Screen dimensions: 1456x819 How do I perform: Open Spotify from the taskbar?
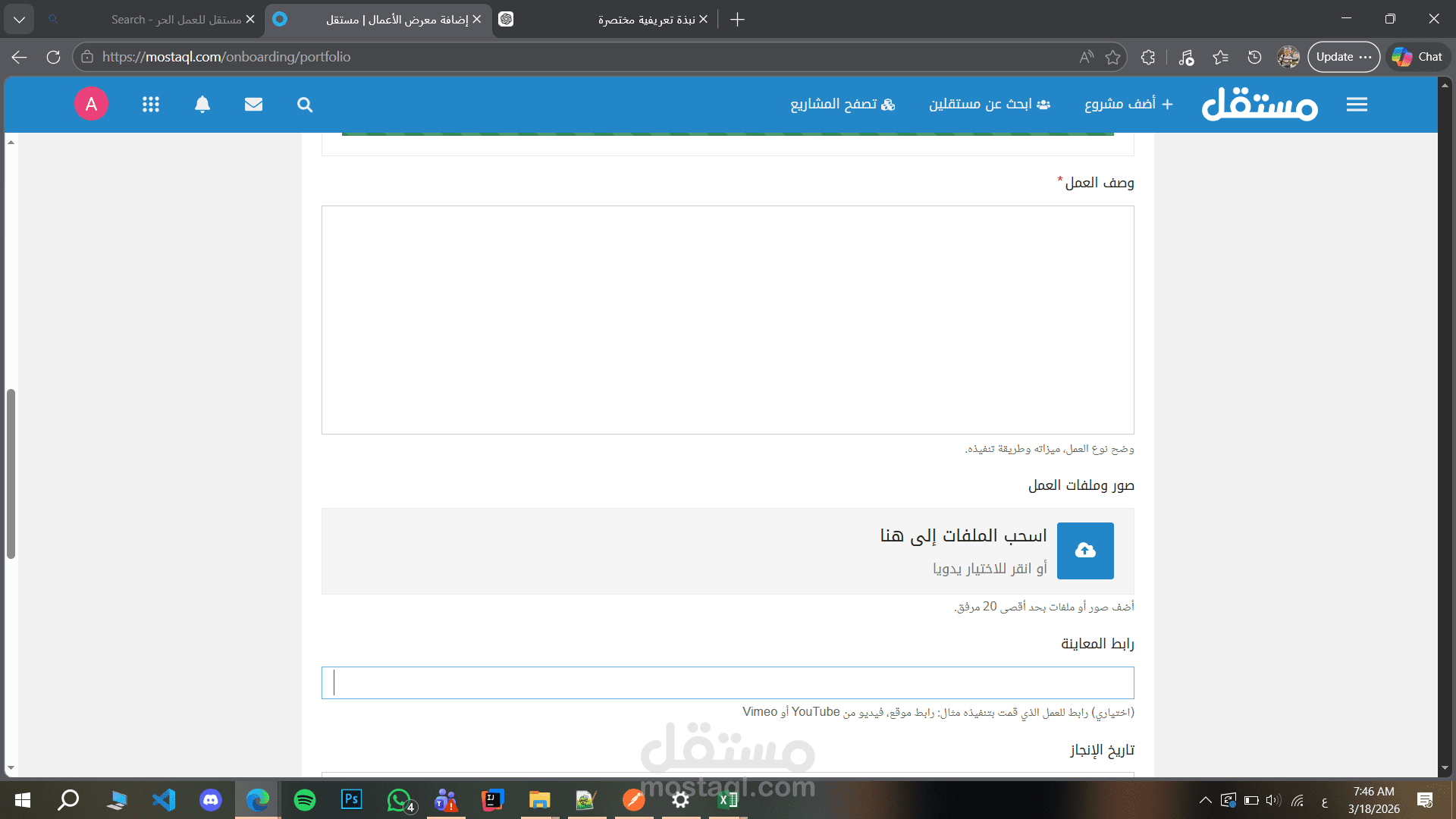305,800
